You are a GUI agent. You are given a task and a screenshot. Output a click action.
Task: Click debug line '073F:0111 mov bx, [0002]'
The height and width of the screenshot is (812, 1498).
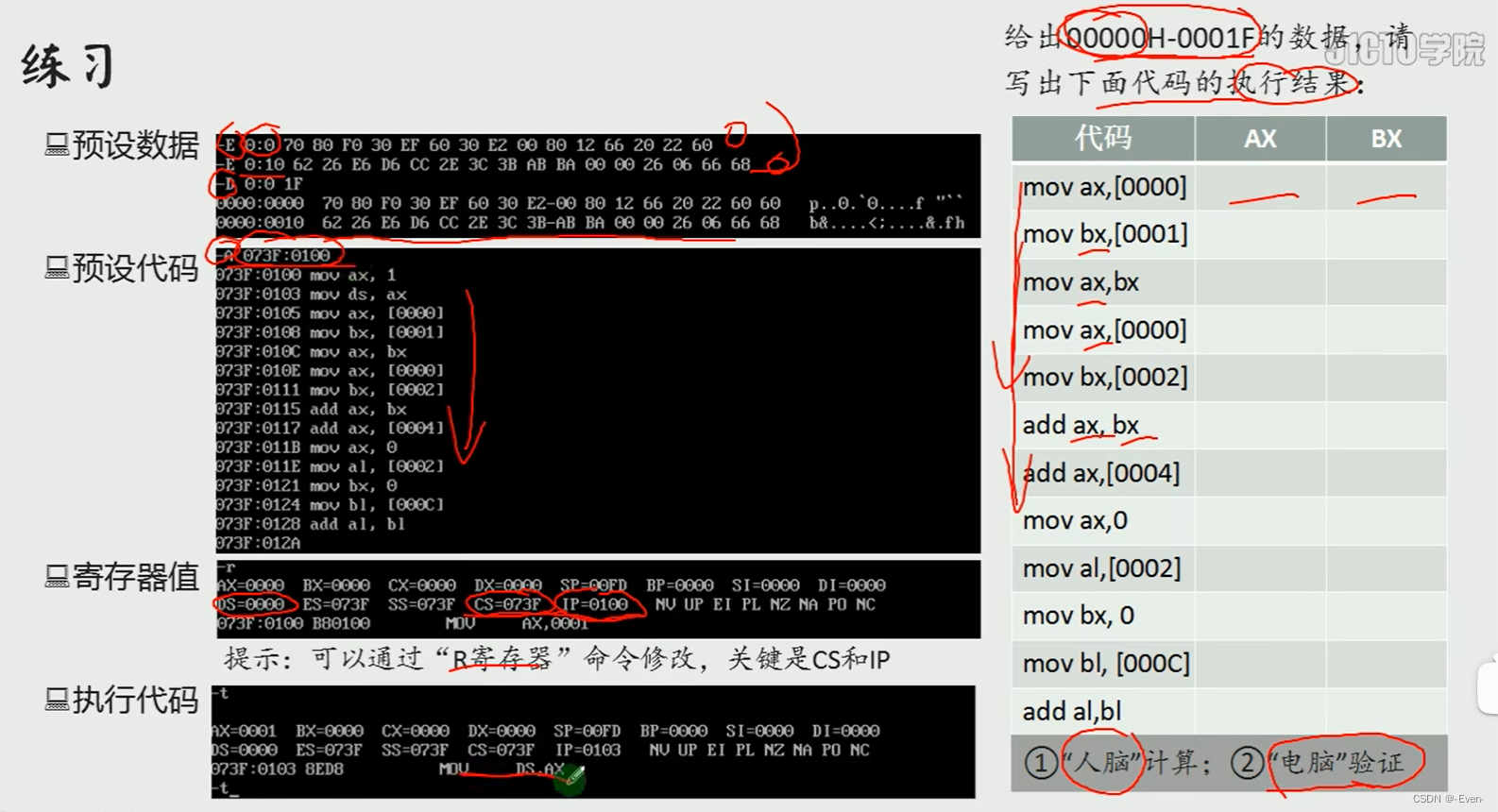[x=330, y=389]
